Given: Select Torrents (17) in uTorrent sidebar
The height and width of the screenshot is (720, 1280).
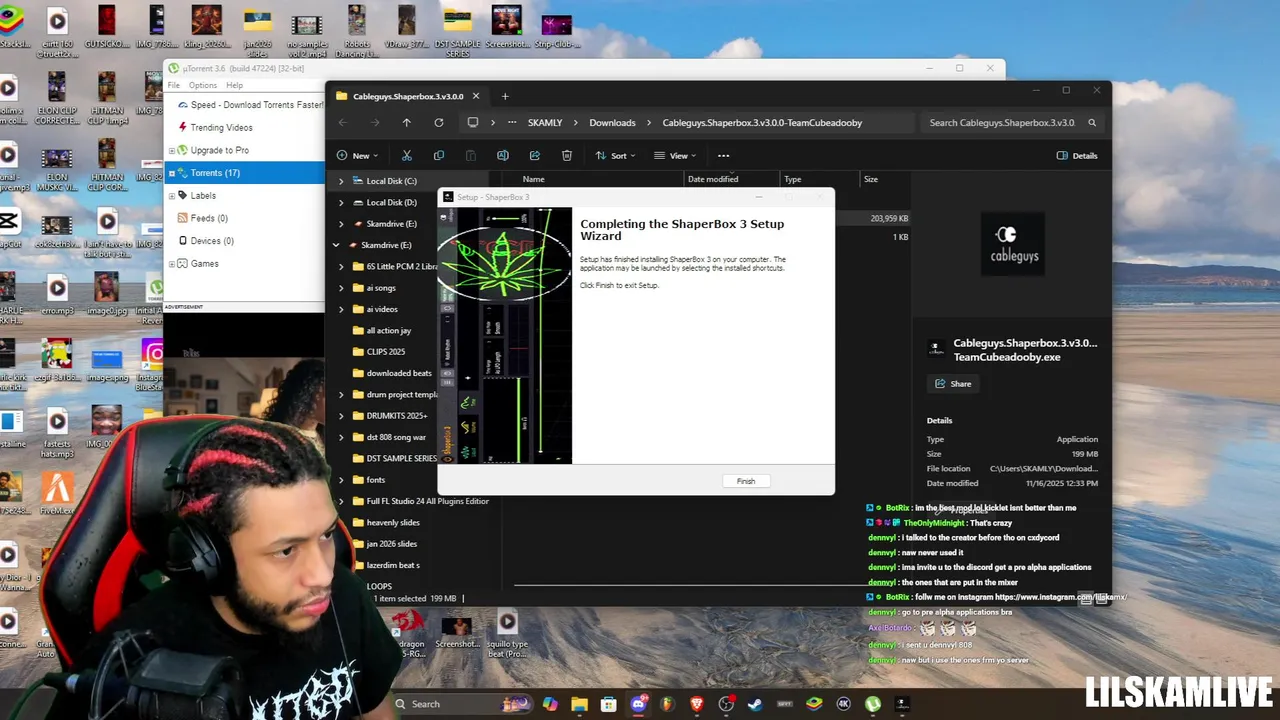Looking at the screenshot, I should [245, 173].
